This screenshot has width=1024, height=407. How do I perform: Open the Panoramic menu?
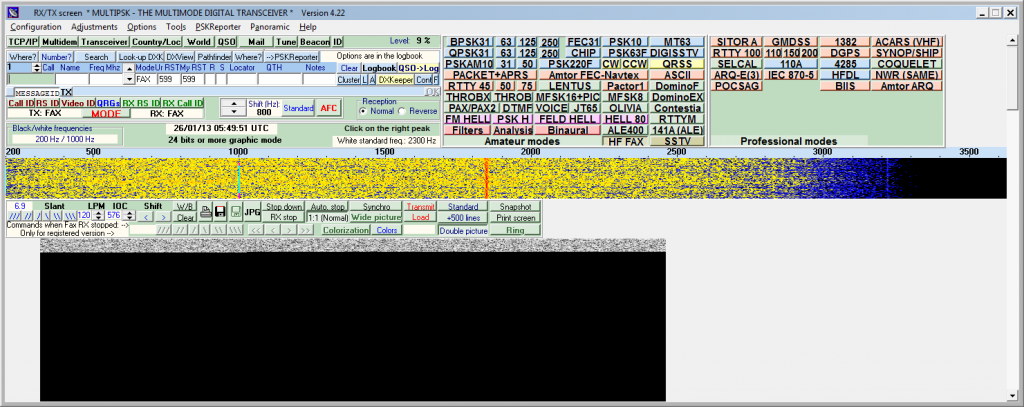coord(270,27)
